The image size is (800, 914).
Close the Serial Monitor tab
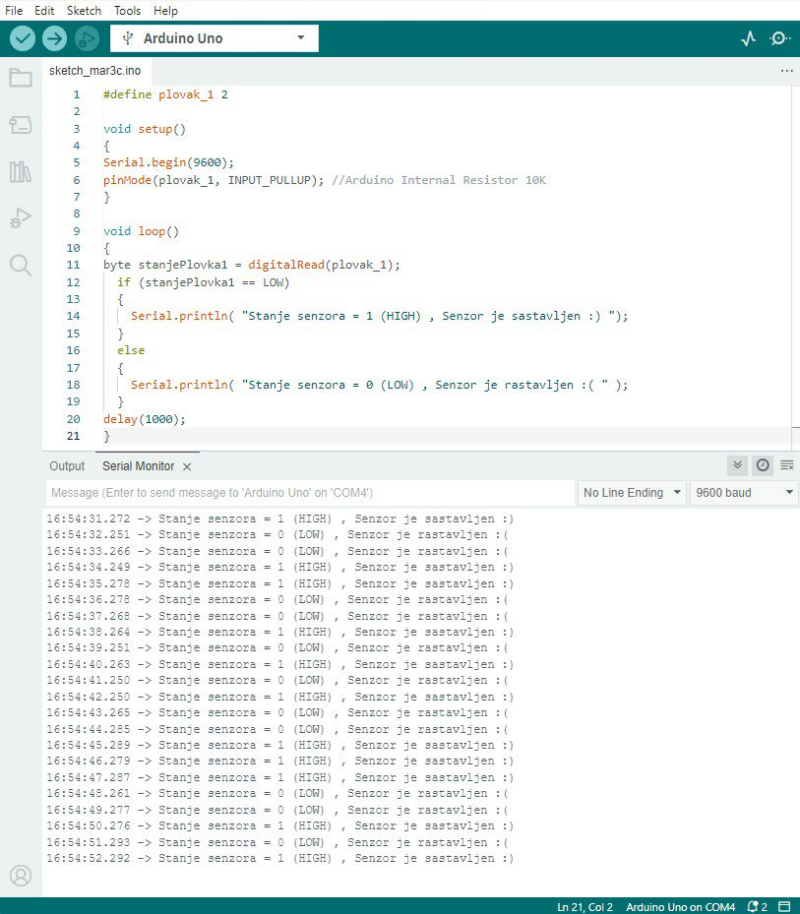click(x=187, y=467)
